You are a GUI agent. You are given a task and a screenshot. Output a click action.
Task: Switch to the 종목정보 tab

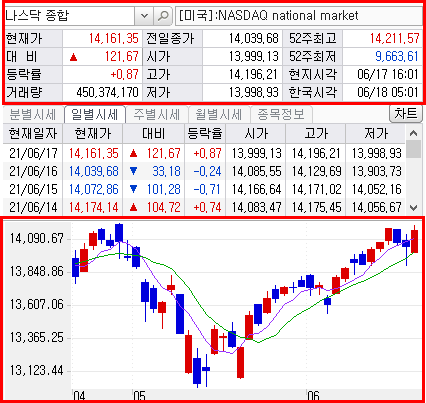tap(281, 115)
